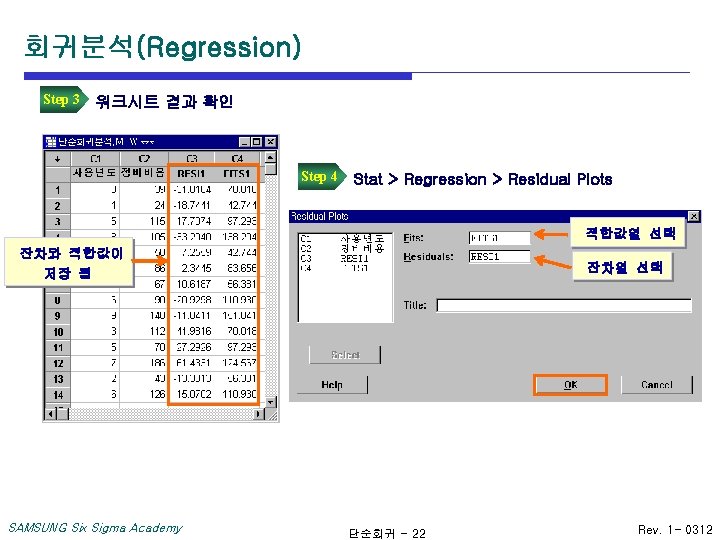Image resolution: width=720 pixels, height=540 pixels.
Task: Click cell value 110.930 in row 14
Action: click(237, 394)
